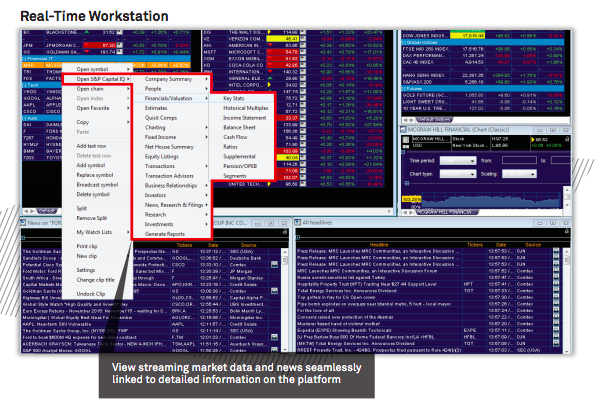Click the 'Headline' column header in All headlines
The width and height of the screenshot is (600, 418).
coord(379,245)
